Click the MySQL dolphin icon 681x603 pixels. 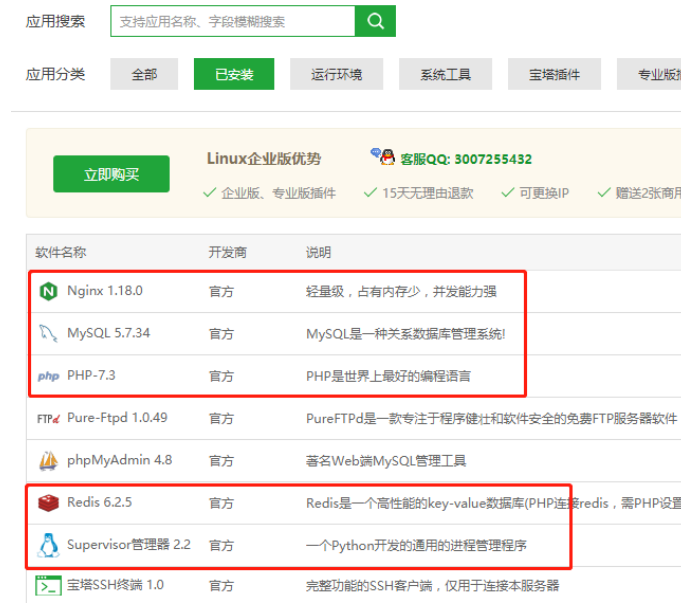(48, 333)
